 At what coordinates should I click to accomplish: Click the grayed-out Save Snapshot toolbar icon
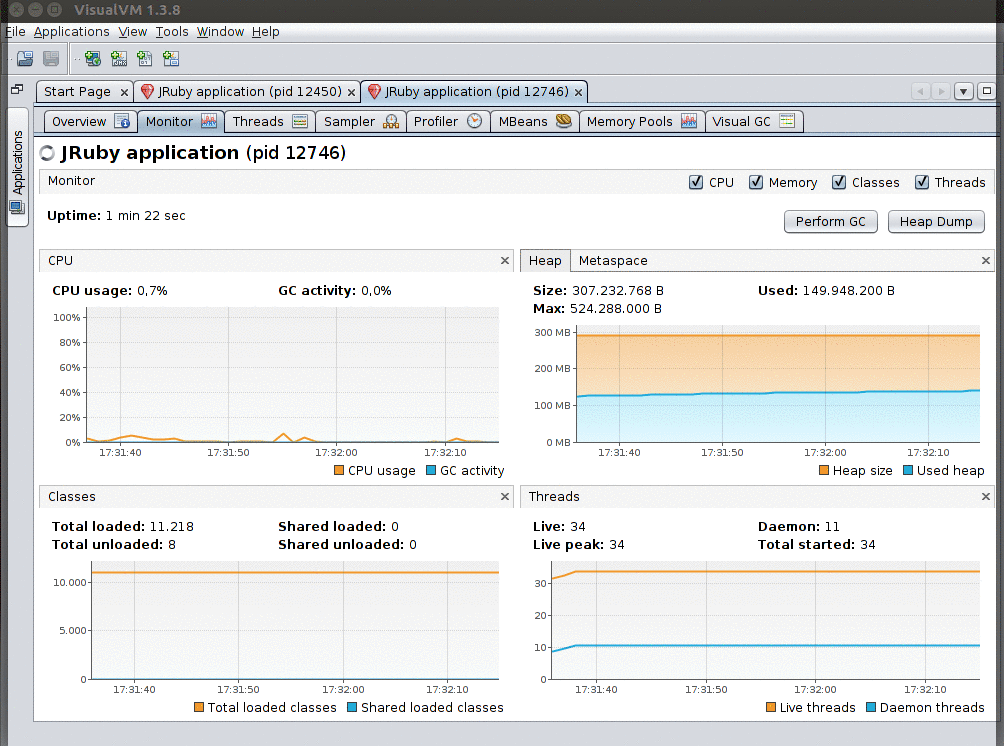51,59
